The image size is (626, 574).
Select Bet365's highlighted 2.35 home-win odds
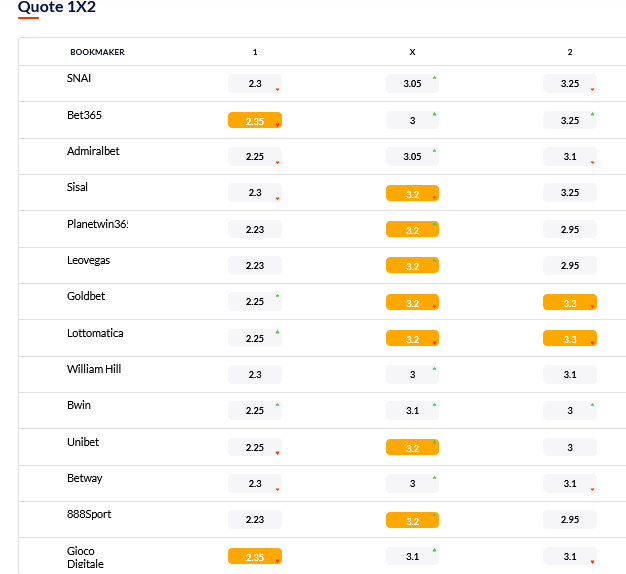click(255, 121)
